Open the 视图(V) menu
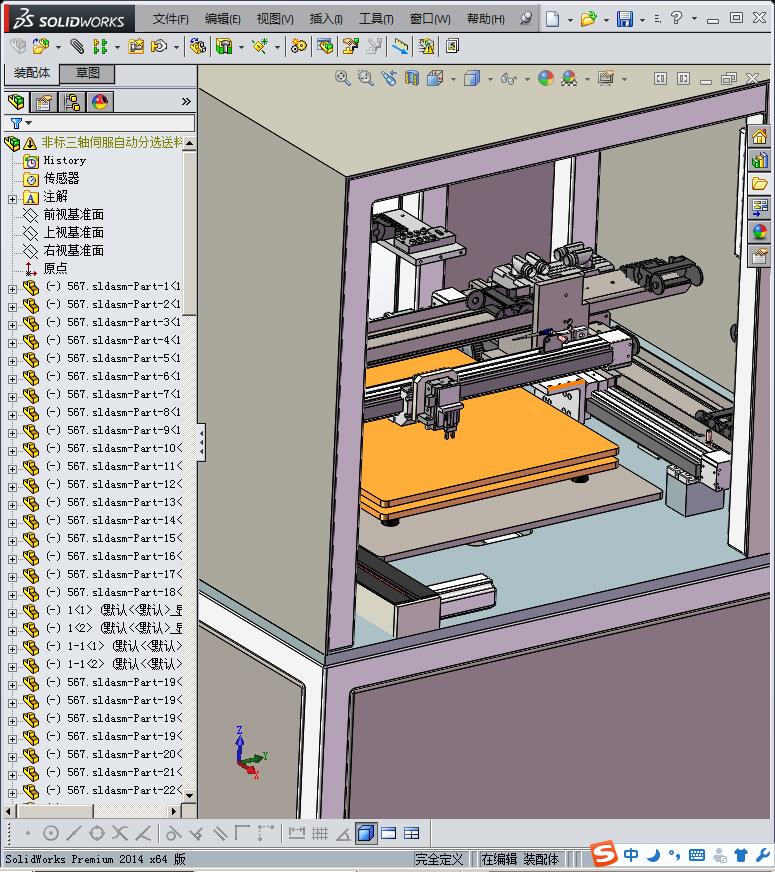Viewport: 775px width, 872px height. 275,19
